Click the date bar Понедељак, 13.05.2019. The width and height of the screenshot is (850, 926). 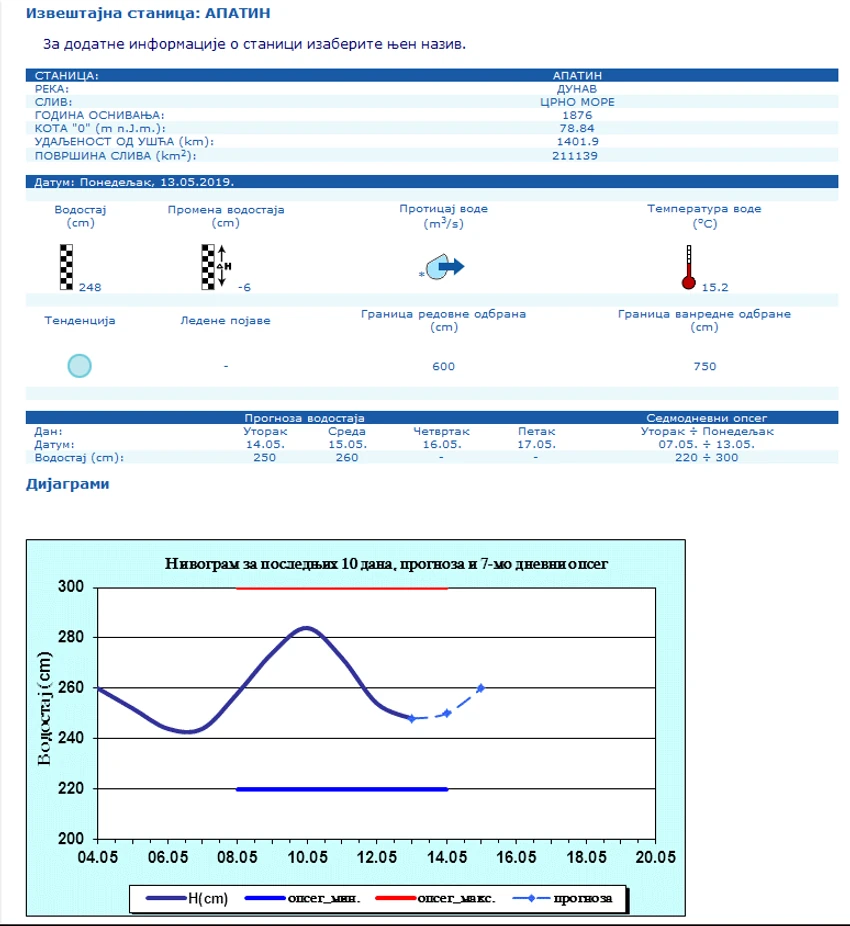432,182
